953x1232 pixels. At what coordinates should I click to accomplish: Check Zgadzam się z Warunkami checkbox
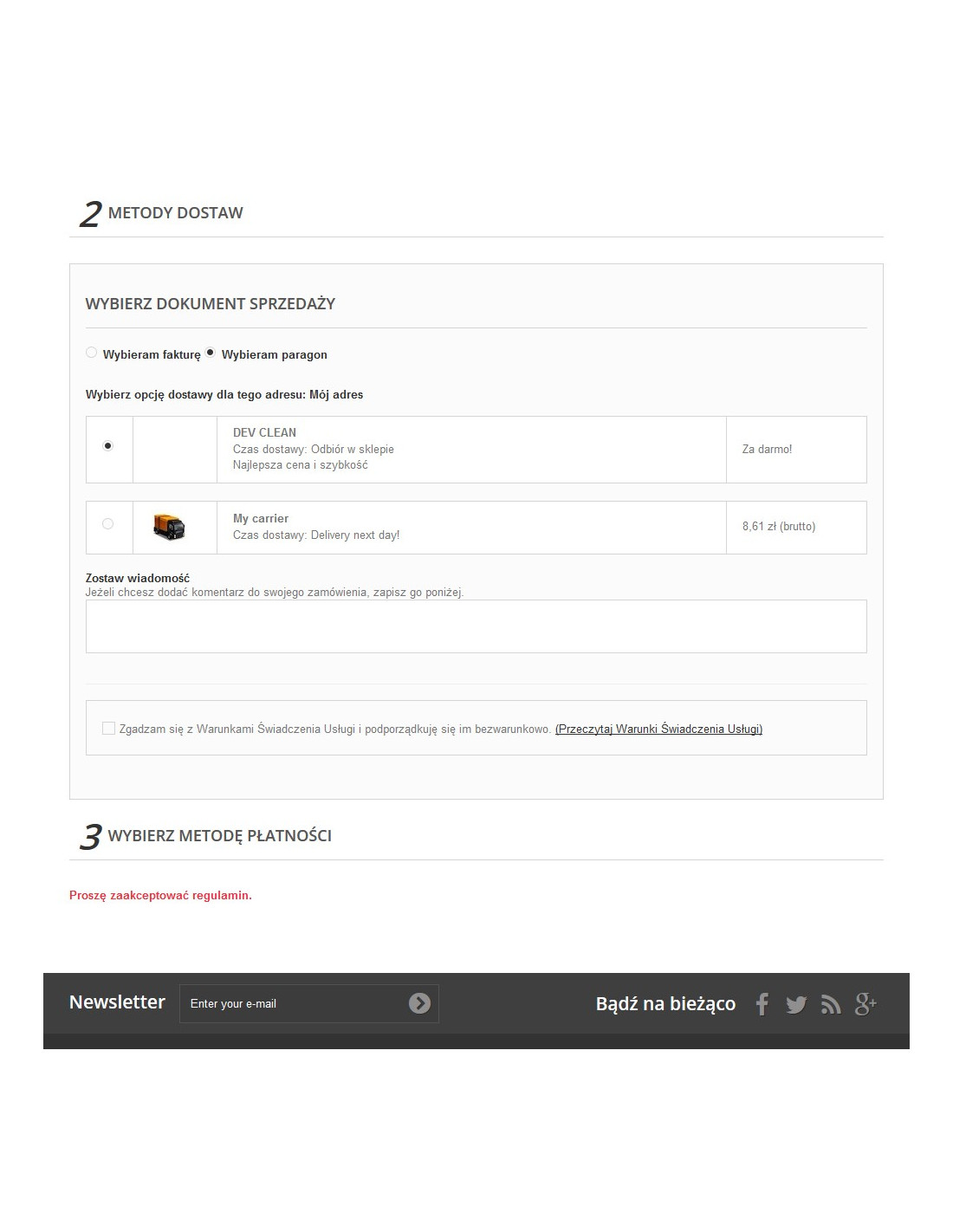pos(108,728)
